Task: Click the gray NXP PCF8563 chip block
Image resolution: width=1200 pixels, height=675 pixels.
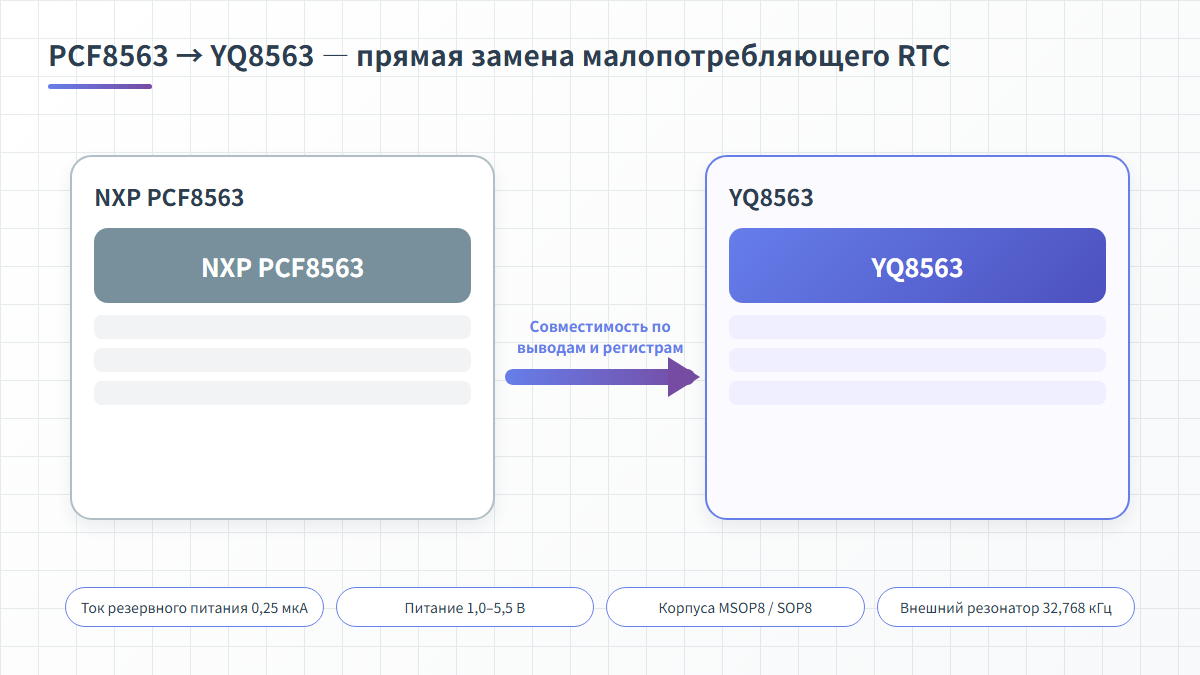Action: coord(282,266)
